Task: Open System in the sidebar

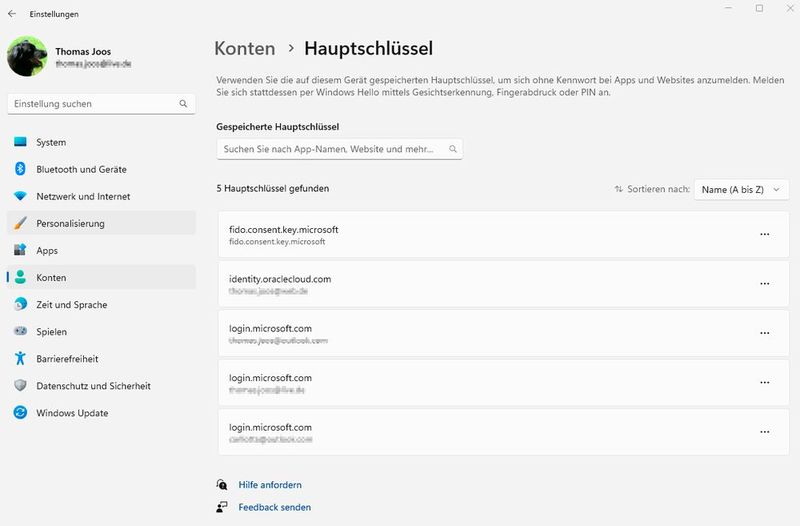Action: click(102, 142)
